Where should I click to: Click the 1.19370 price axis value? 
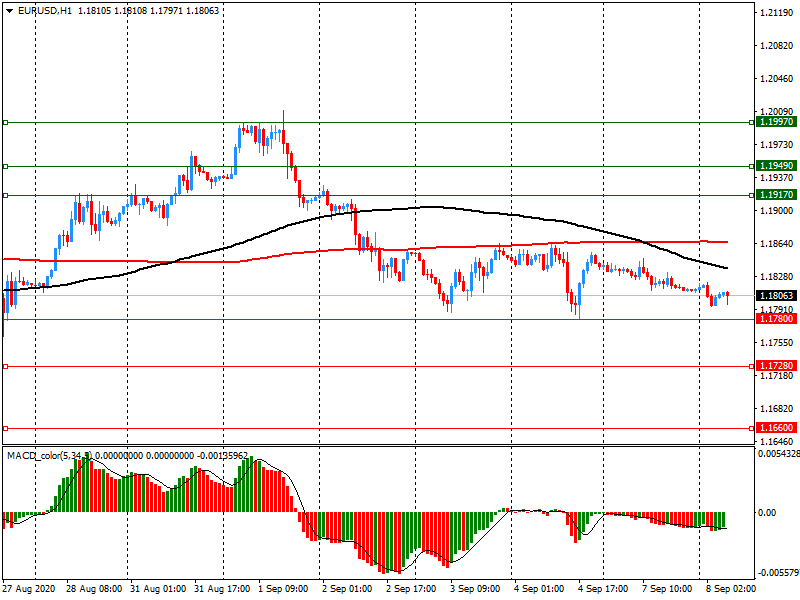(777, 178)
